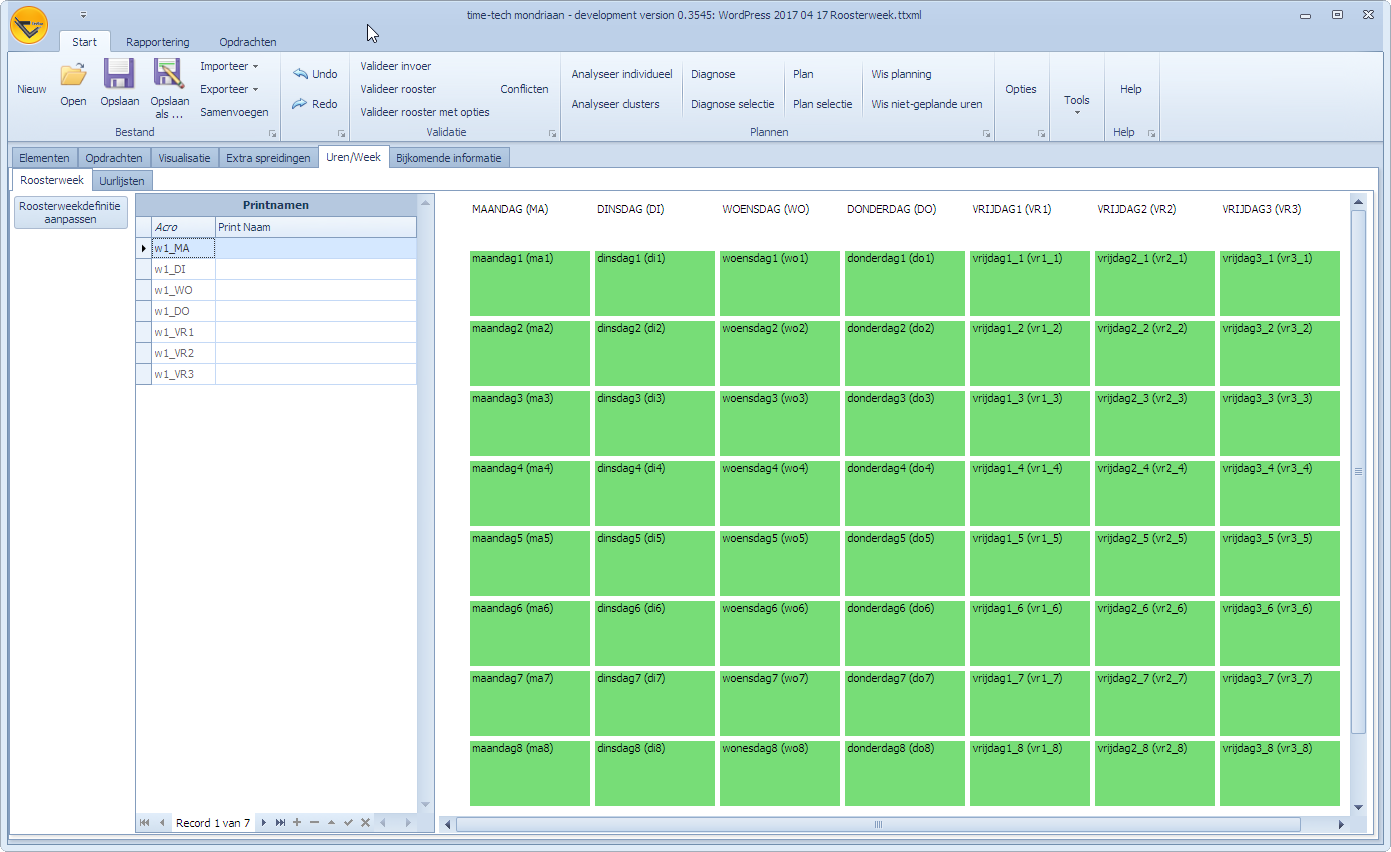Click the Redo arrow button
The height and width of the screenshot is (852, 1391).
coord(315,104)
